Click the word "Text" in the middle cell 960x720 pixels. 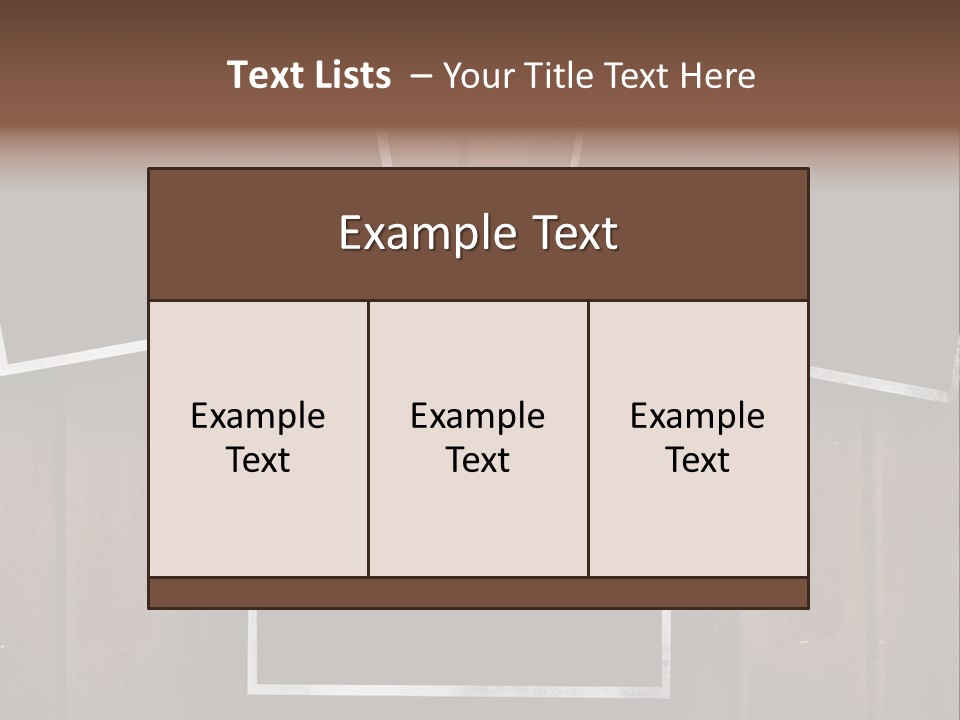[478, 460]
